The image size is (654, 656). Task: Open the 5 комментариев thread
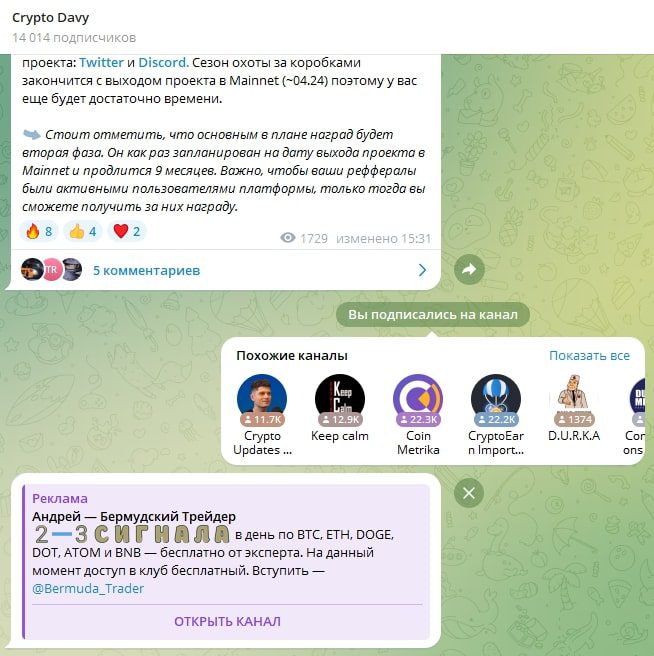[146, 270]
